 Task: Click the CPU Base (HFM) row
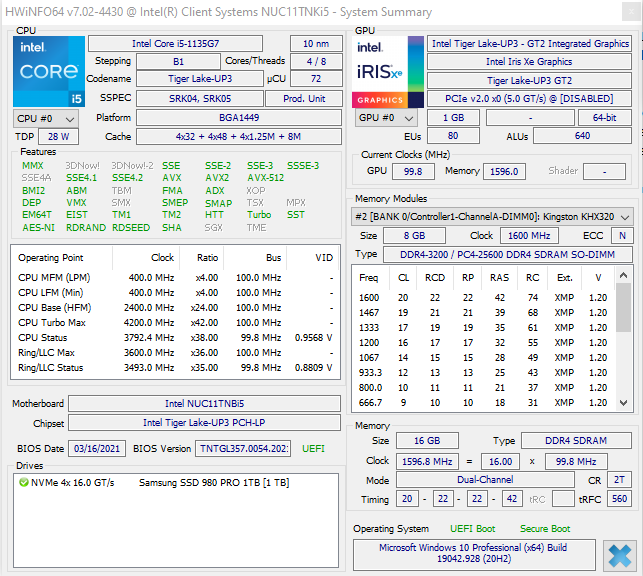tap(176, 308)
